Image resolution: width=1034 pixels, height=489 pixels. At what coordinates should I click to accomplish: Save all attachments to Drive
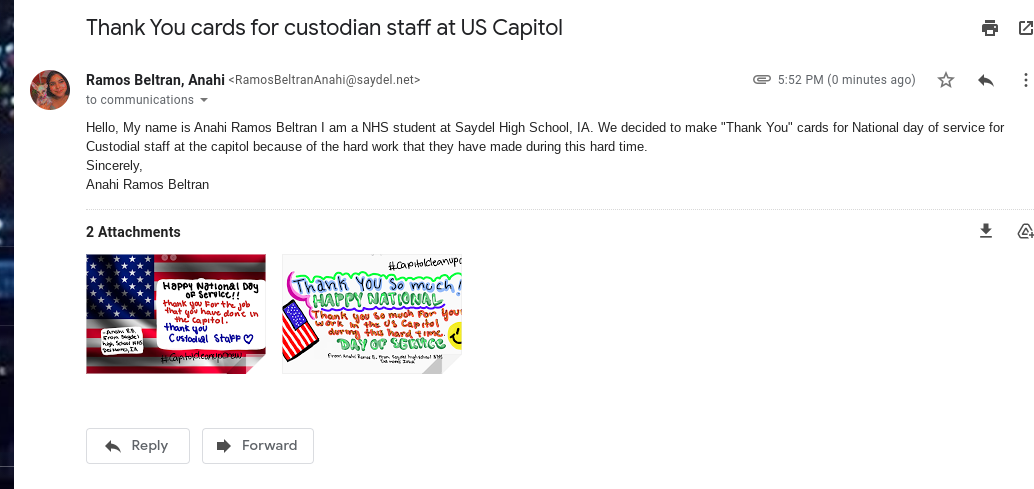[1025, 232]
